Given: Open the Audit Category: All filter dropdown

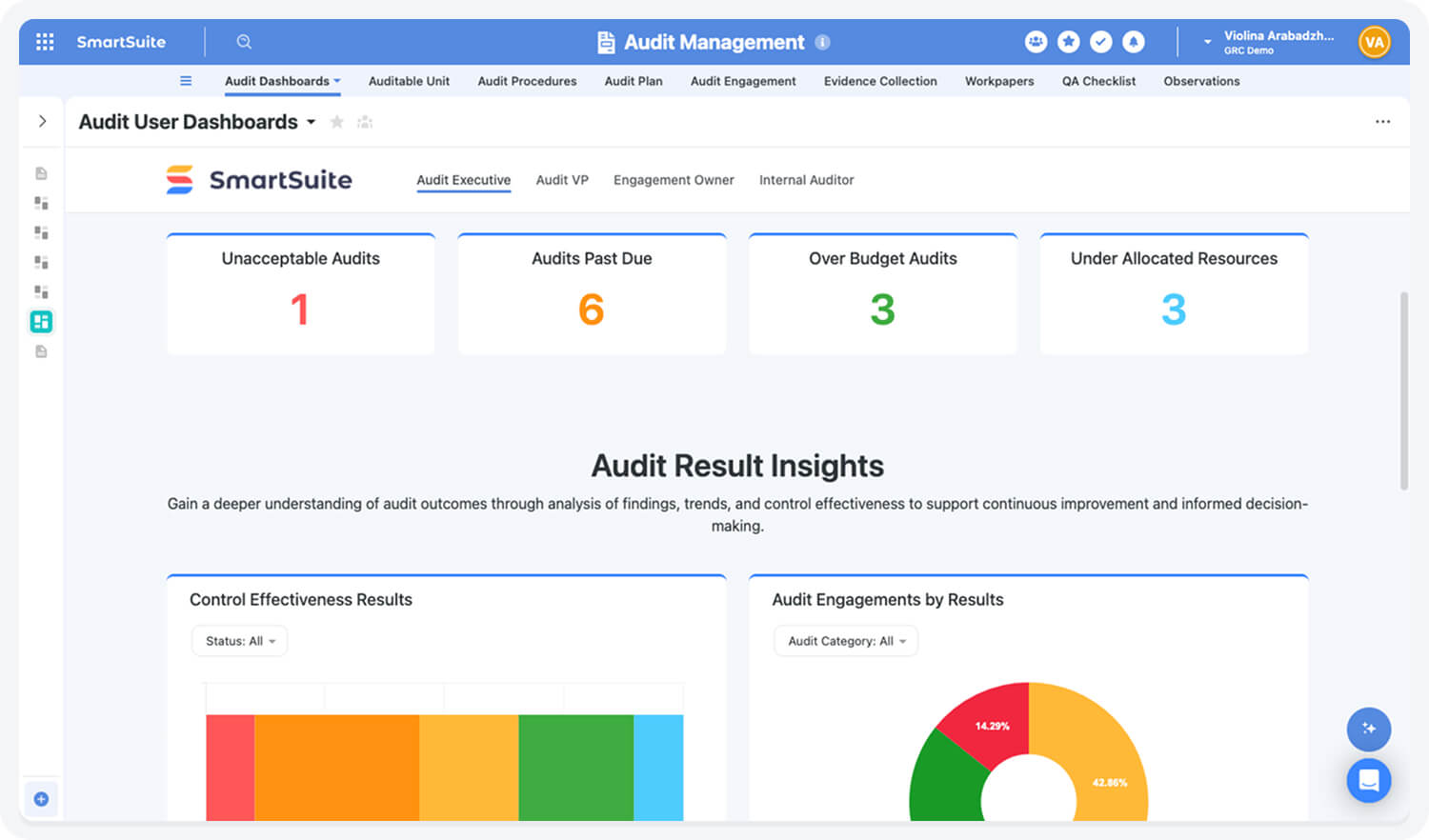Looking at the screenshot, I should tap(846, 641).
